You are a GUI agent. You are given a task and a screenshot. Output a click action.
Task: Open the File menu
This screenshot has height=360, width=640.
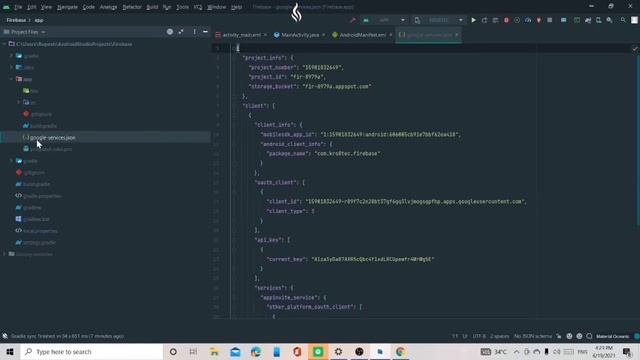(18, 7)
